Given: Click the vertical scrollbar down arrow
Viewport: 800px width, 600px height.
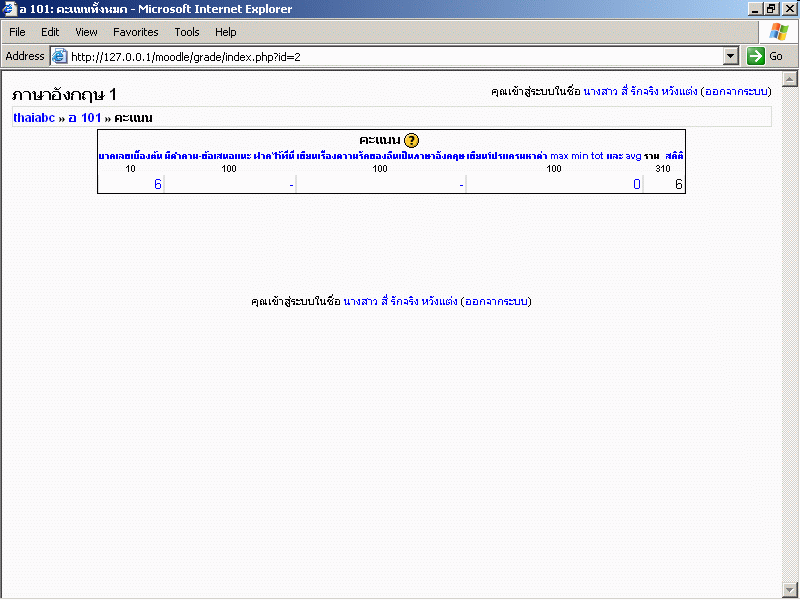Looking at the screenshot, I should pos(789,591).
